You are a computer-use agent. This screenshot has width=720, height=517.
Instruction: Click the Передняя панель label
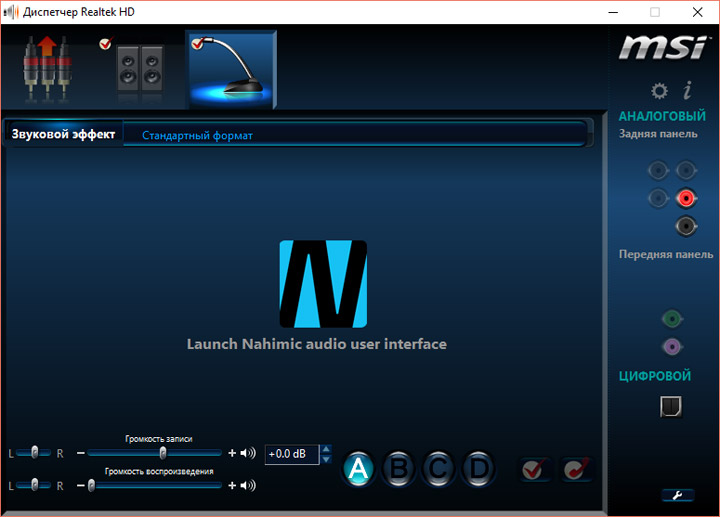pos(666,254)
